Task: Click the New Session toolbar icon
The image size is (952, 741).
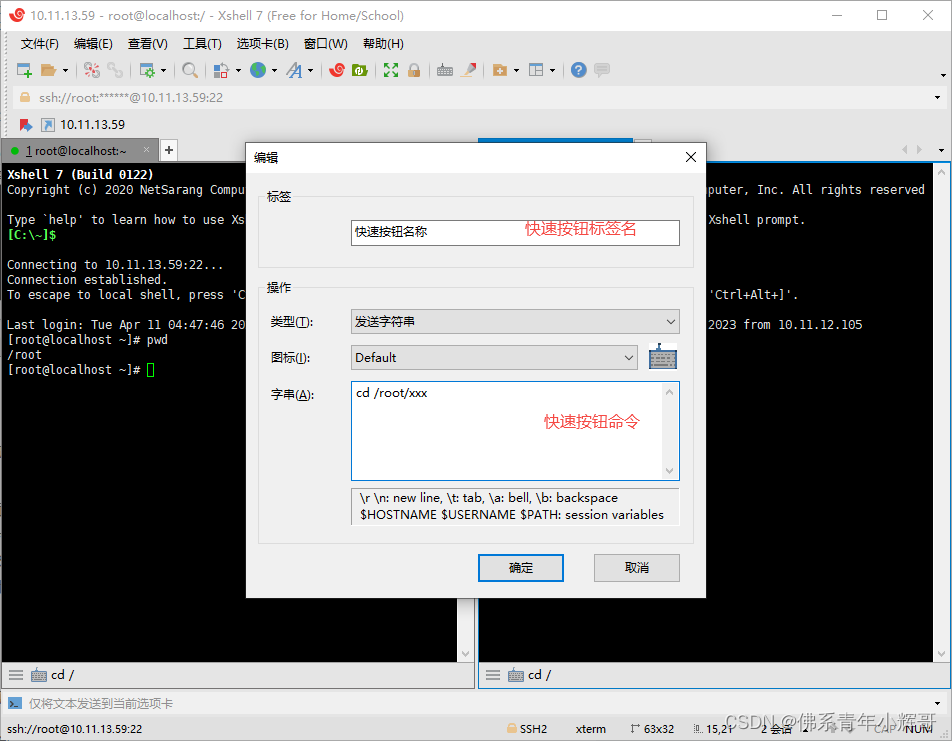Action: point(24,70)
